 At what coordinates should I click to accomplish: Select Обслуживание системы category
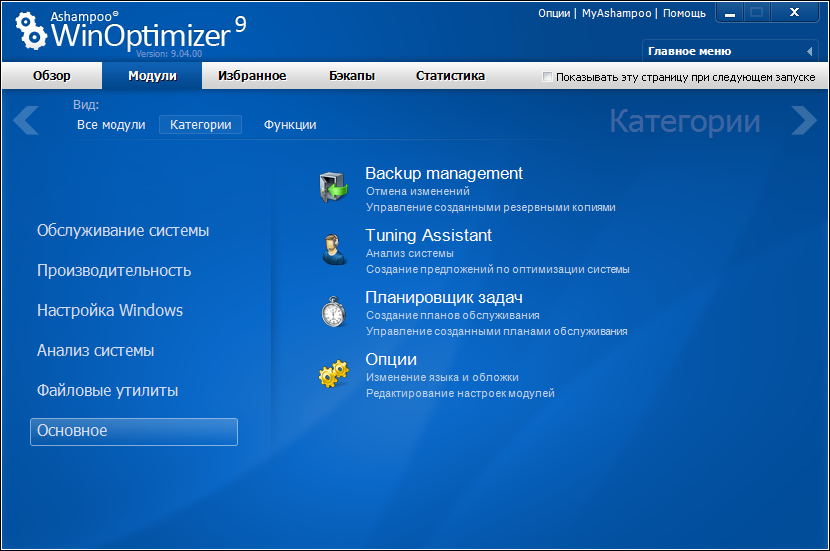pyautogui.click(x=123, y=231)
